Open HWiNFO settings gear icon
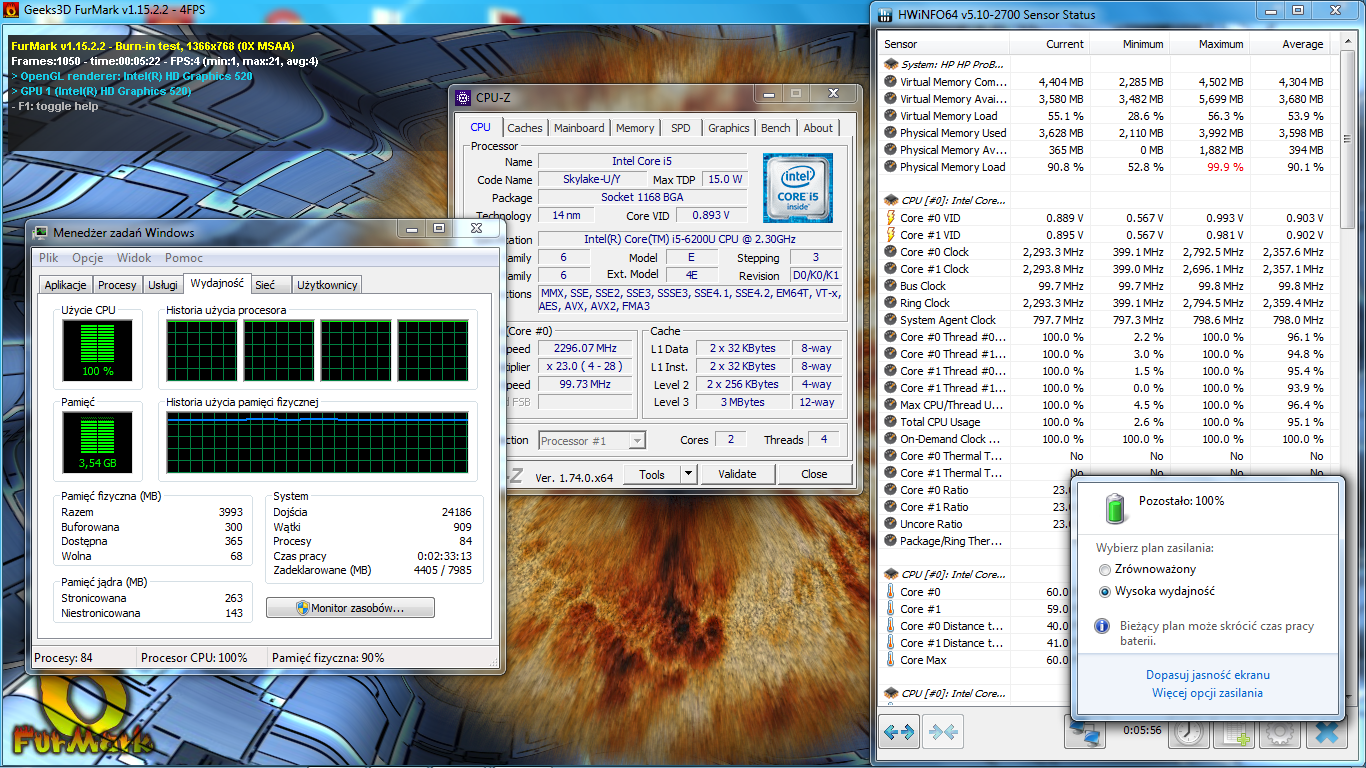 [x=1279, y=733]
